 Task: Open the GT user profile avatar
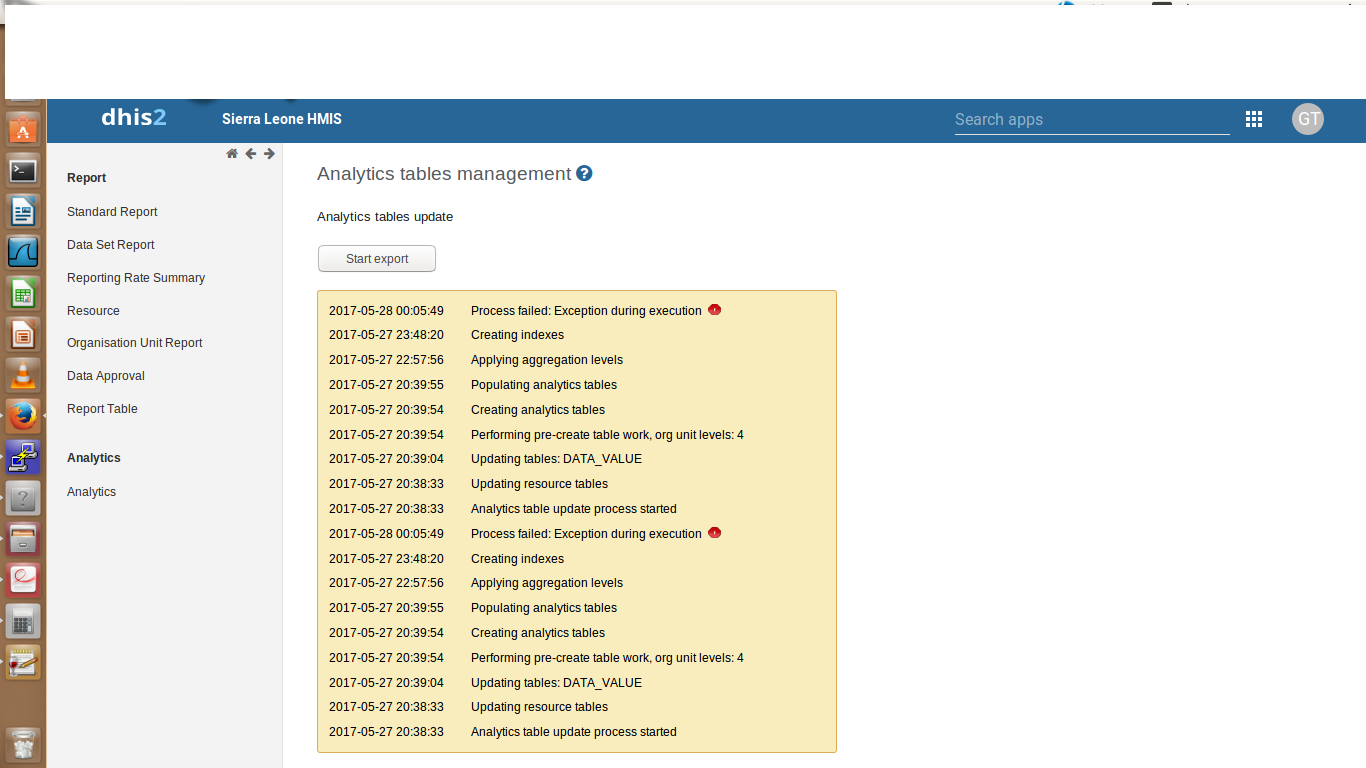point(1308,119)
